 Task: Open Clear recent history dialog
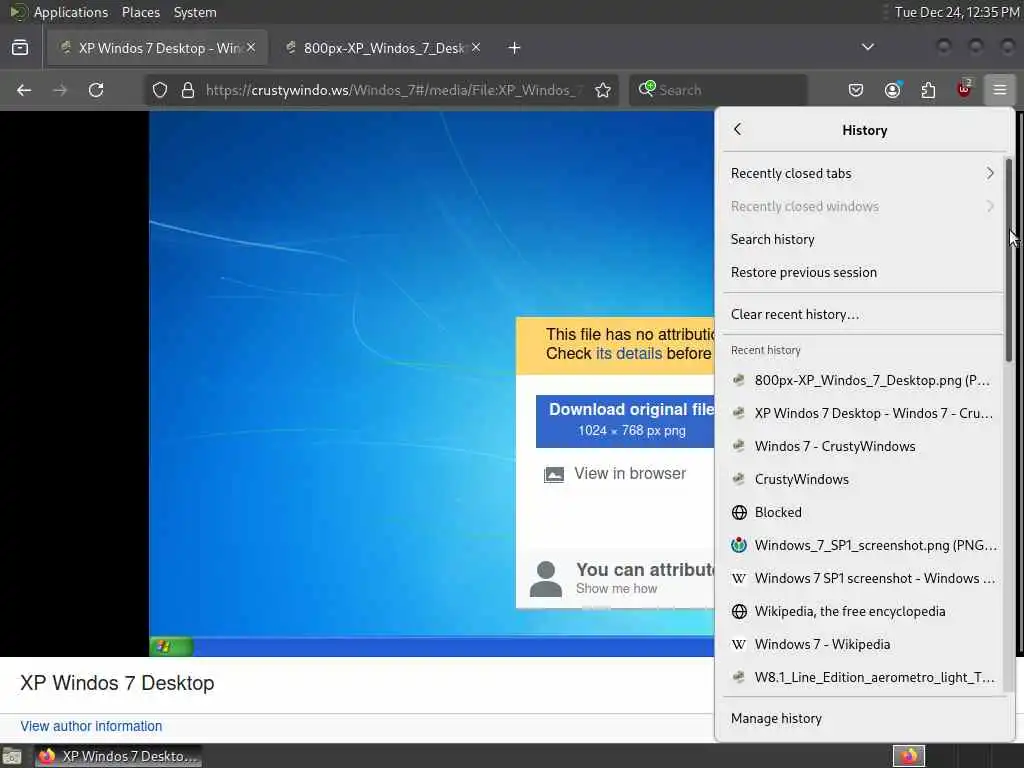[x=862, y=314]
